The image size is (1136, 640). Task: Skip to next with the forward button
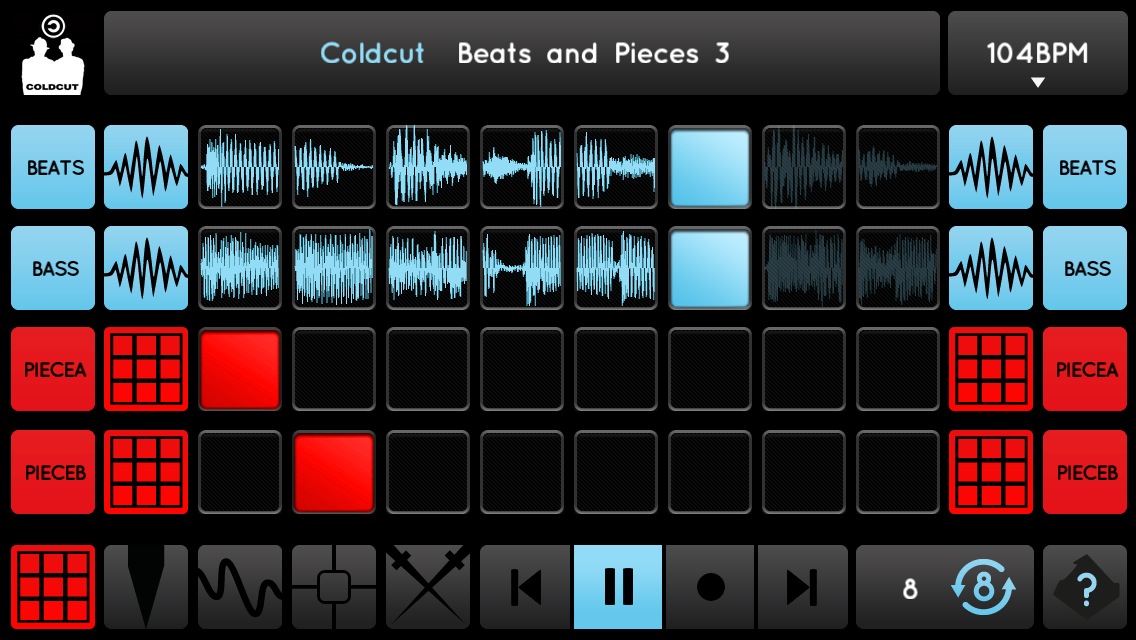[802, 587]
